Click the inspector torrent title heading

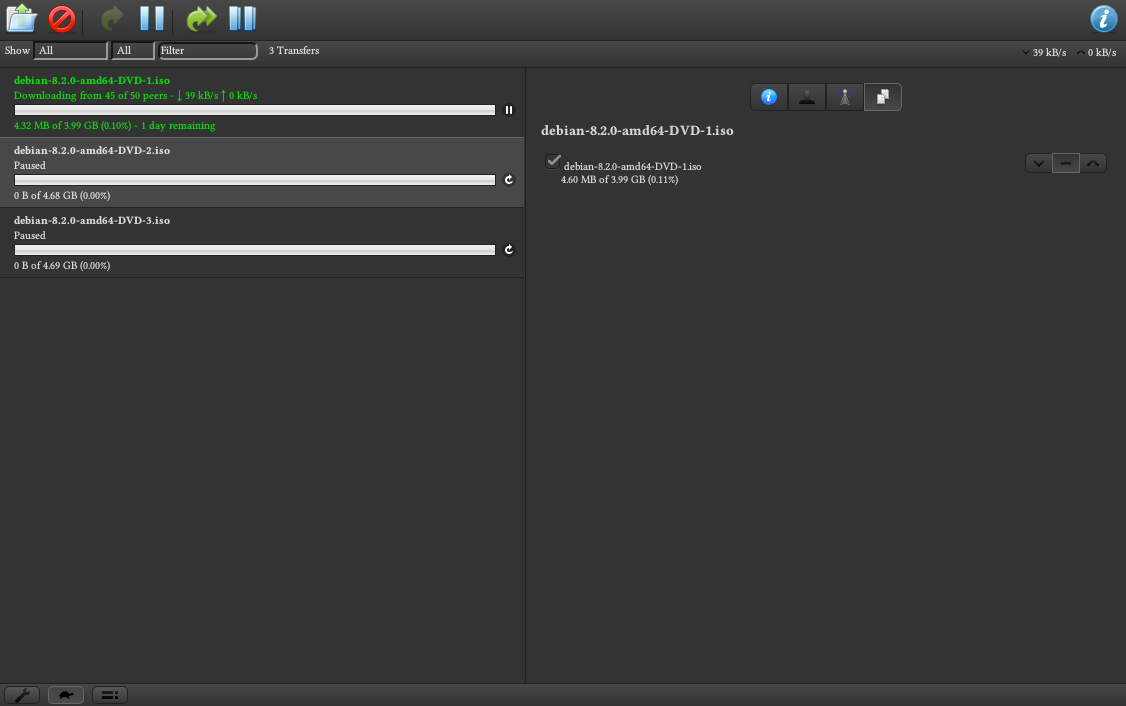coord(637,131)
